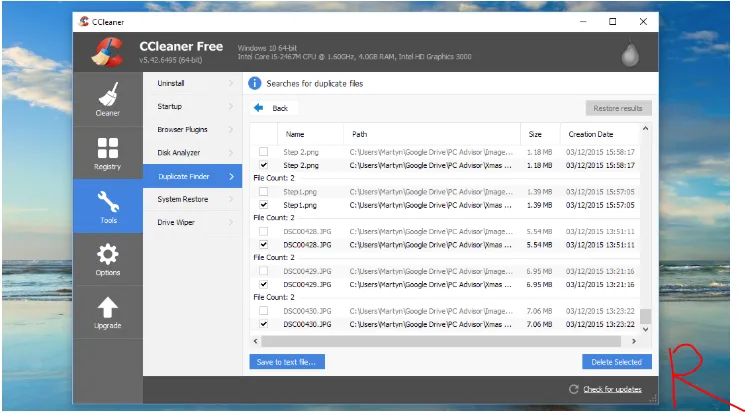The width and height of the screenshot is (745, 412).
Task: Open the Uninstall tool
Action: tap(192, 83)
